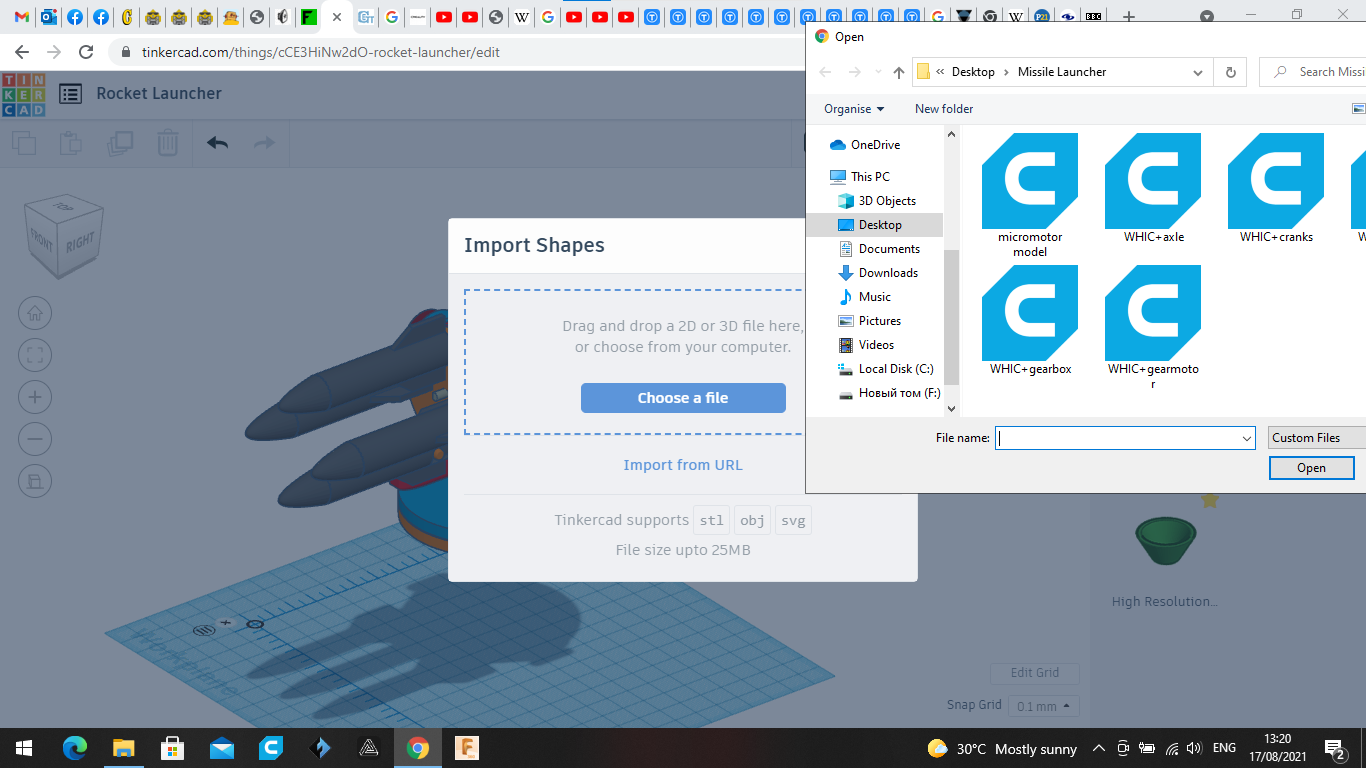Image resolution: width=1366 pixels, height=768 pixels.
Task: Expand the chevron after Desktop breadcrumb
Action: coord(1006,72)
